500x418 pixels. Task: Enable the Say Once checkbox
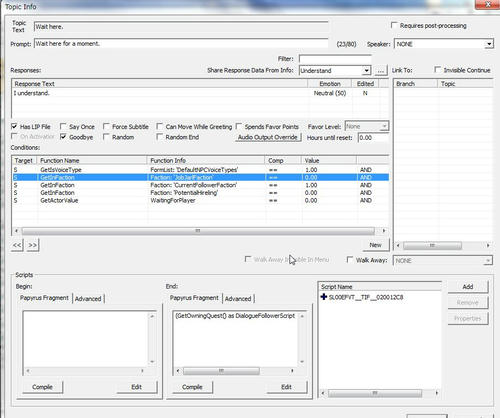(63, 126)
